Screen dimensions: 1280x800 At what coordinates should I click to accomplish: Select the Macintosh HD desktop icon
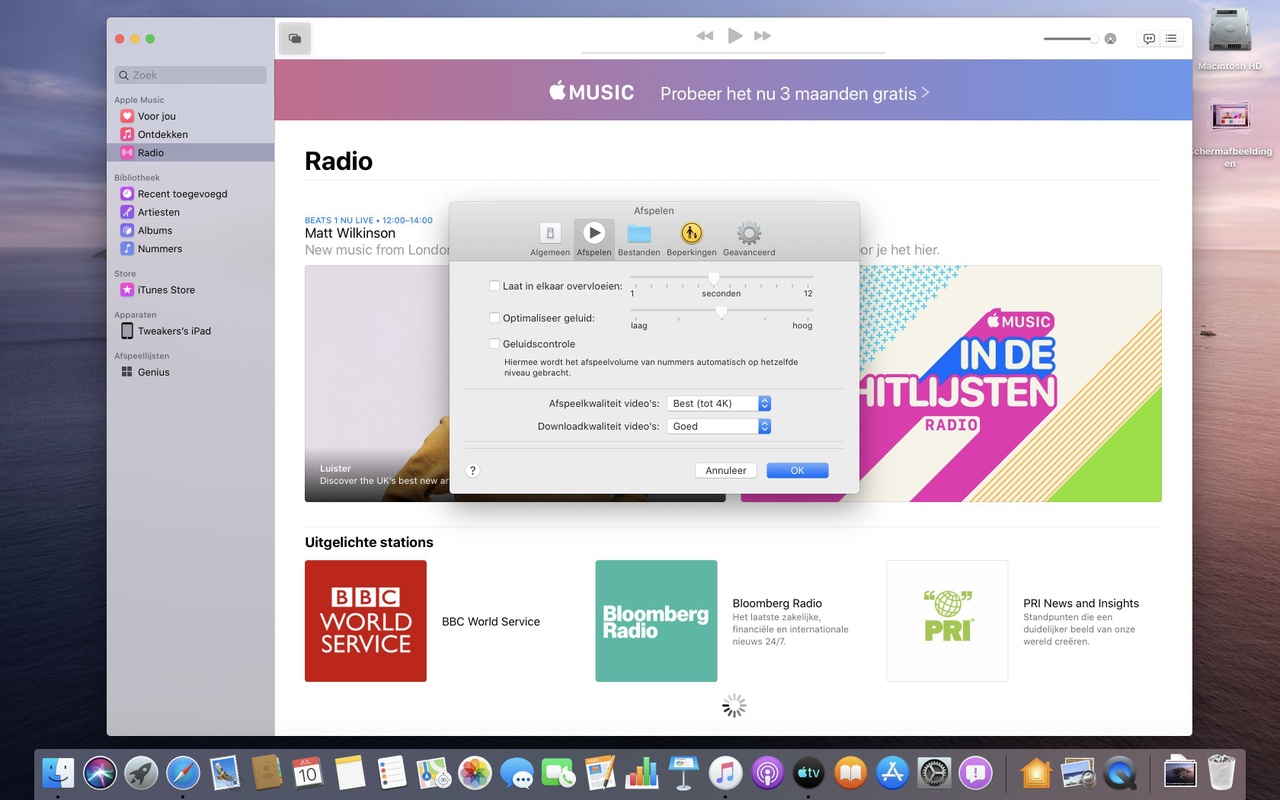(1229, 40)
